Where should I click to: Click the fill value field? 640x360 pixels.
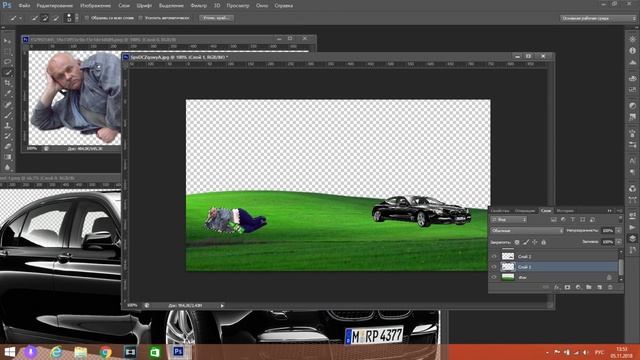[x=607, y=242]
